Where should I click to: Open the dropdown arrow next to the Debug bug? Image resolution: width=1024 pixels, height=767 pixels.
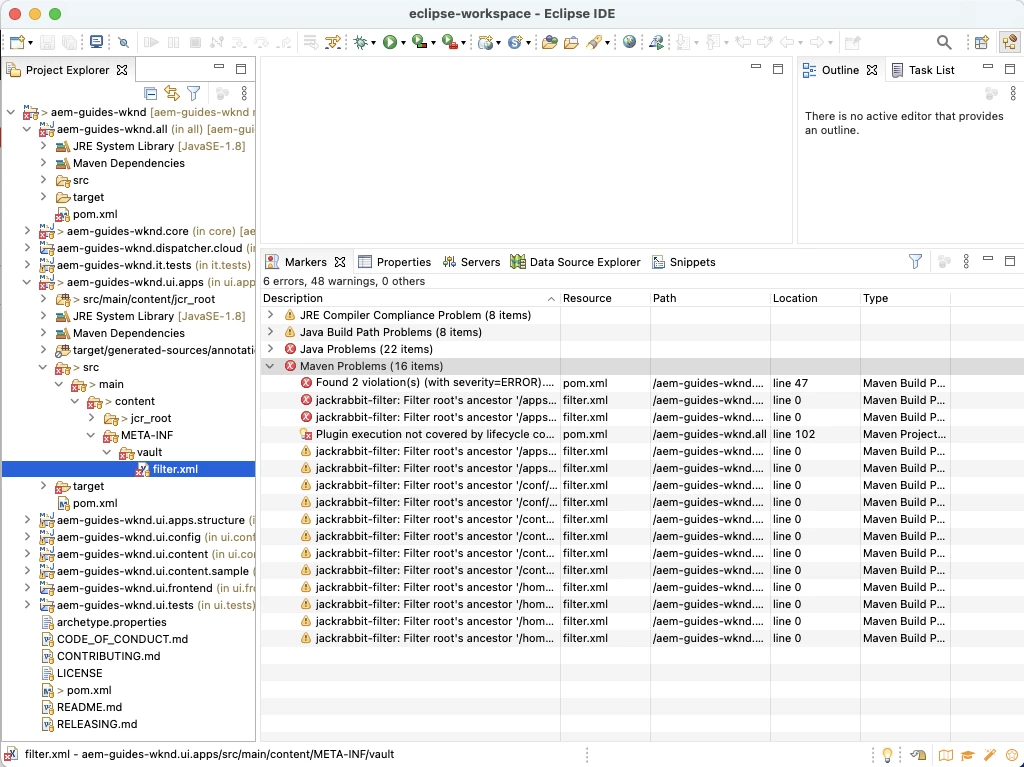(x=373, y=43)
